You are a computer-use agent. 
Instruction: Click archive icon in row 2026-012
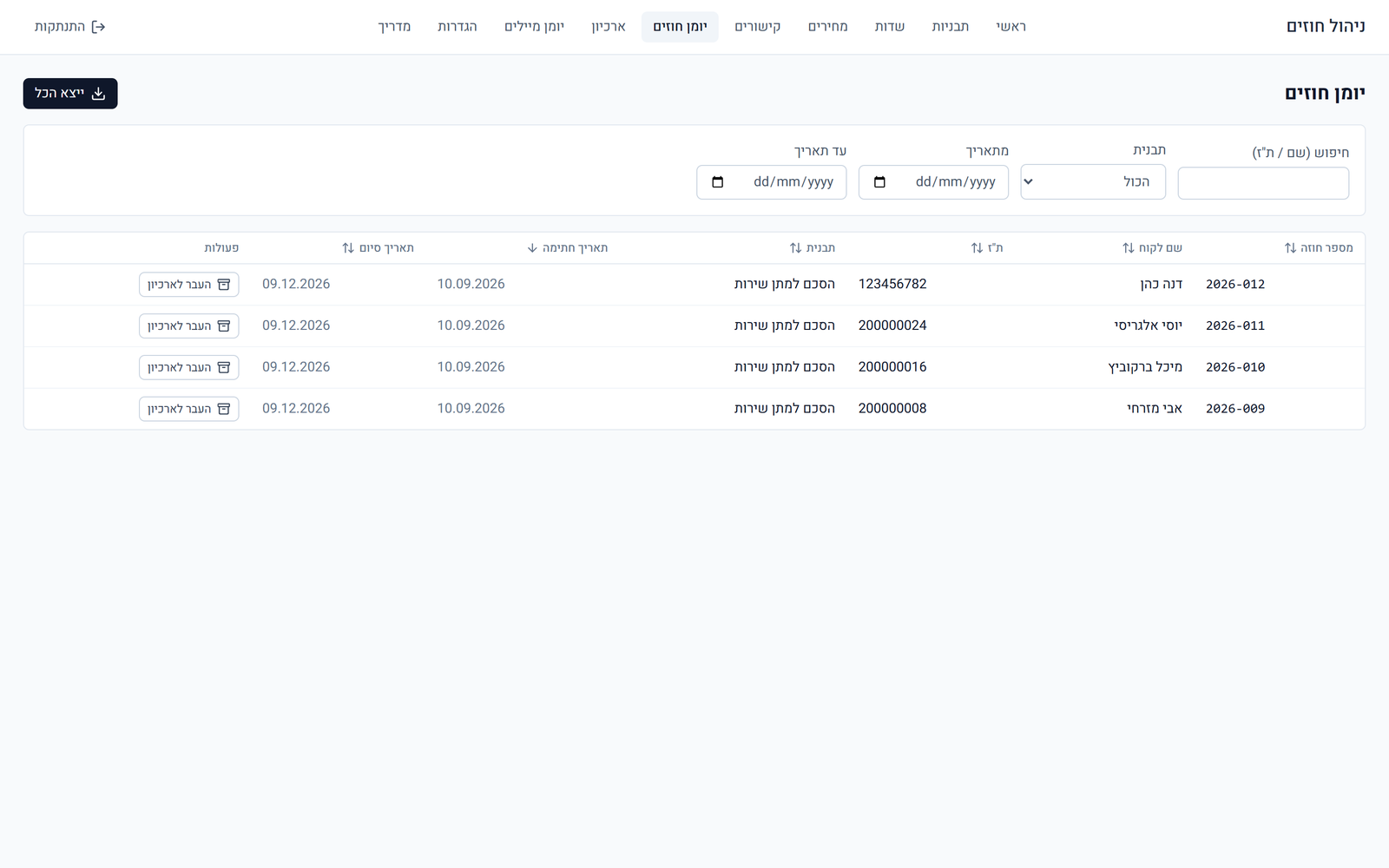pos(224,285)
